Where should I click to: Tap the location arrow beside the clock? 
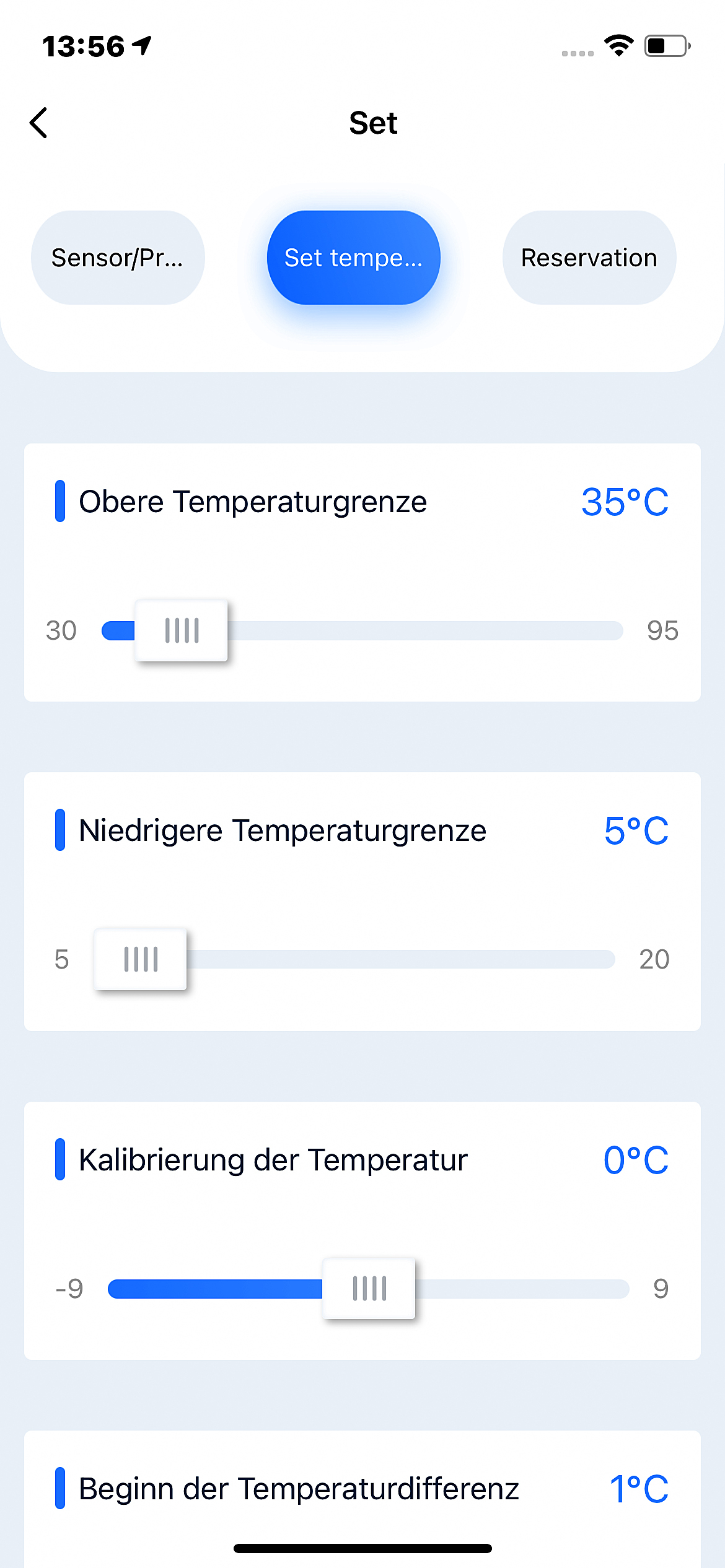point(143,45)
